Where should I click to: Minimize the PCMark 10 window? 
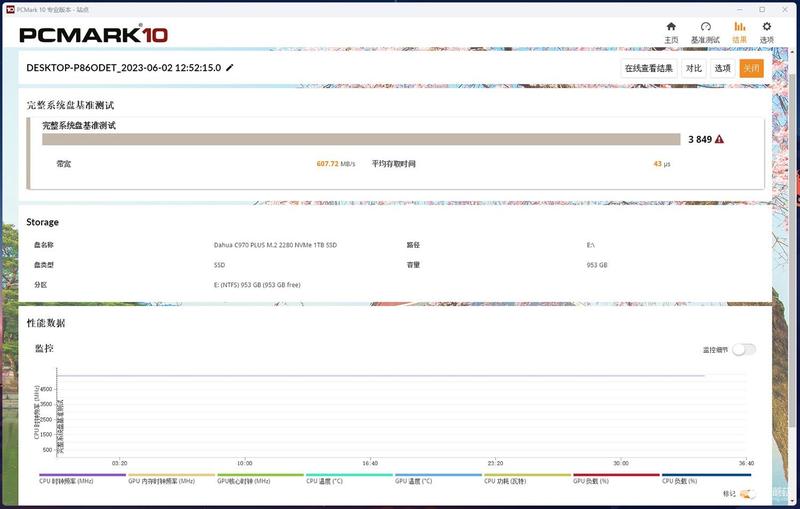point(740,9)
